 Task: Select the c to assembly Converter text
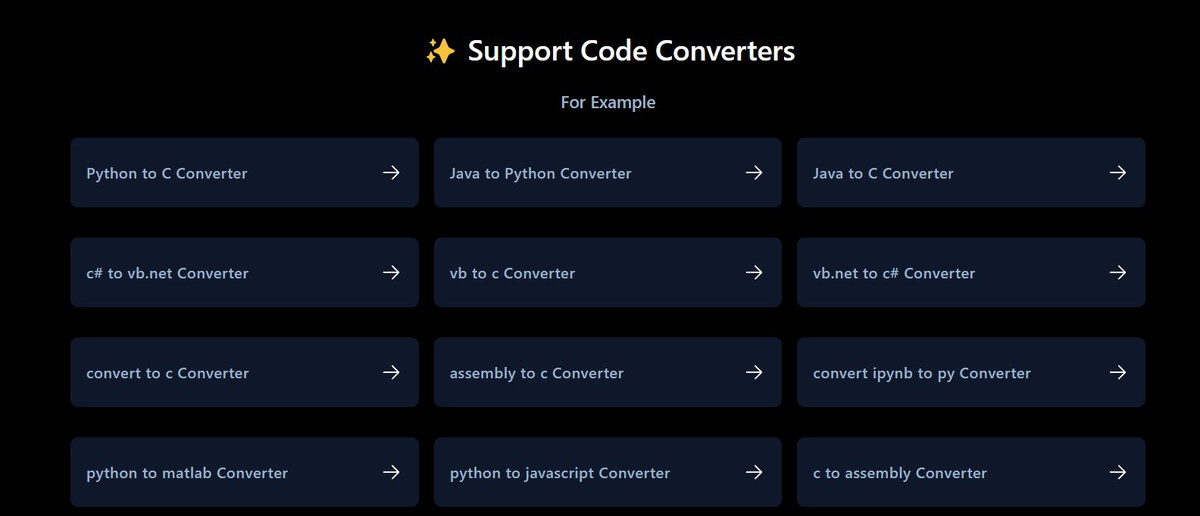[x=899, y=474]
